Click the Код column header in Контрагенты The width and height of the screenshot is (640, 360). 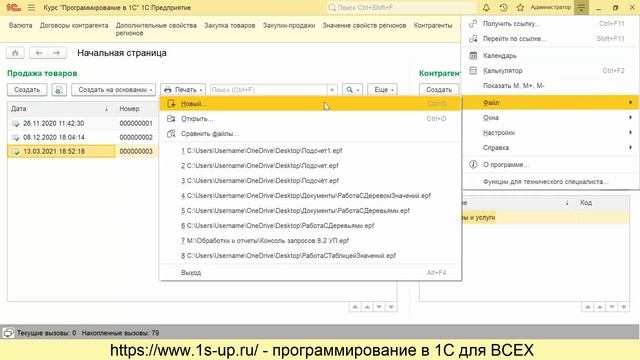(586, 203)
